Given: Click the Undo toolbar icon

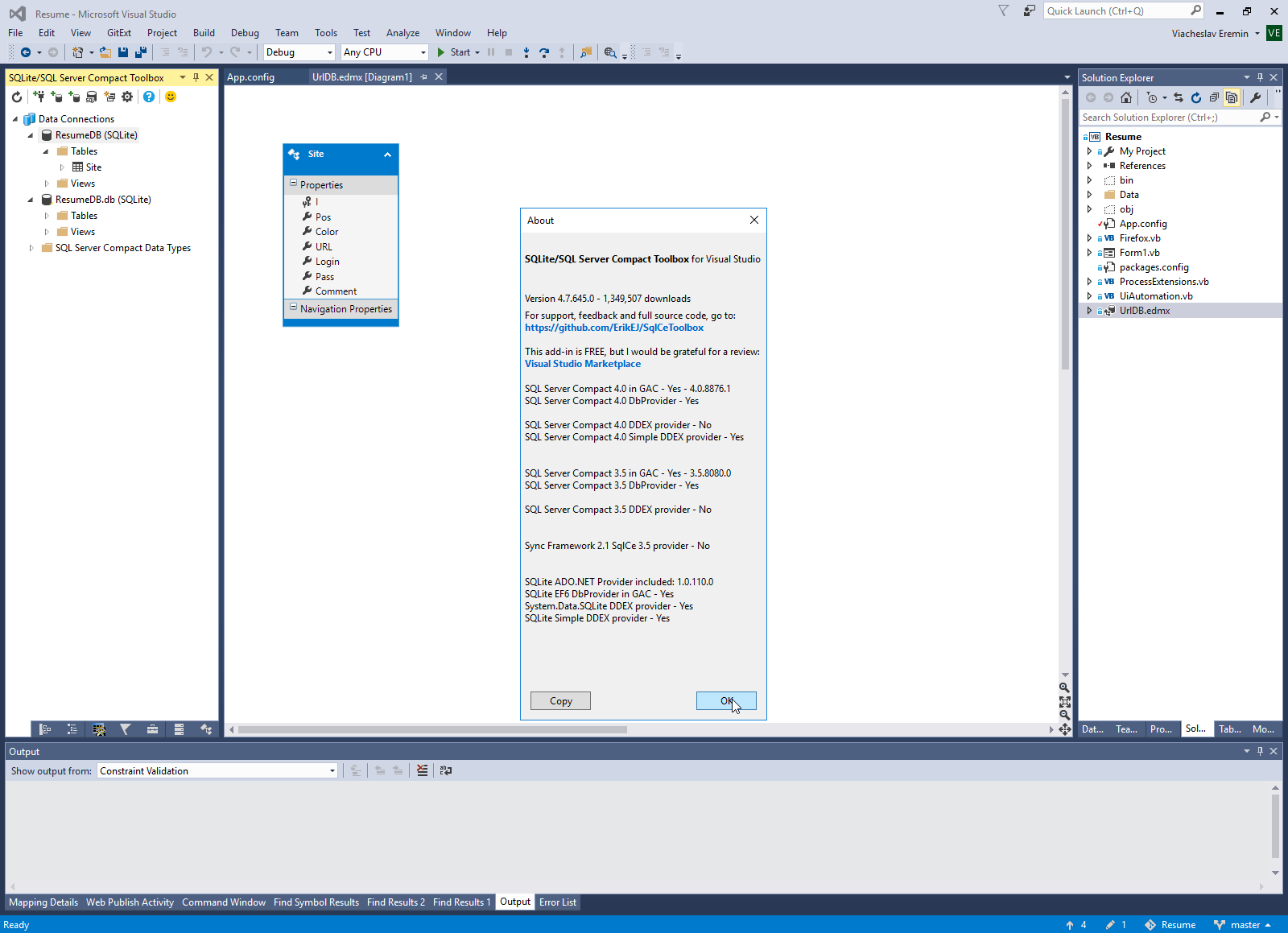Looking at the screenshot, I should 207,52.
